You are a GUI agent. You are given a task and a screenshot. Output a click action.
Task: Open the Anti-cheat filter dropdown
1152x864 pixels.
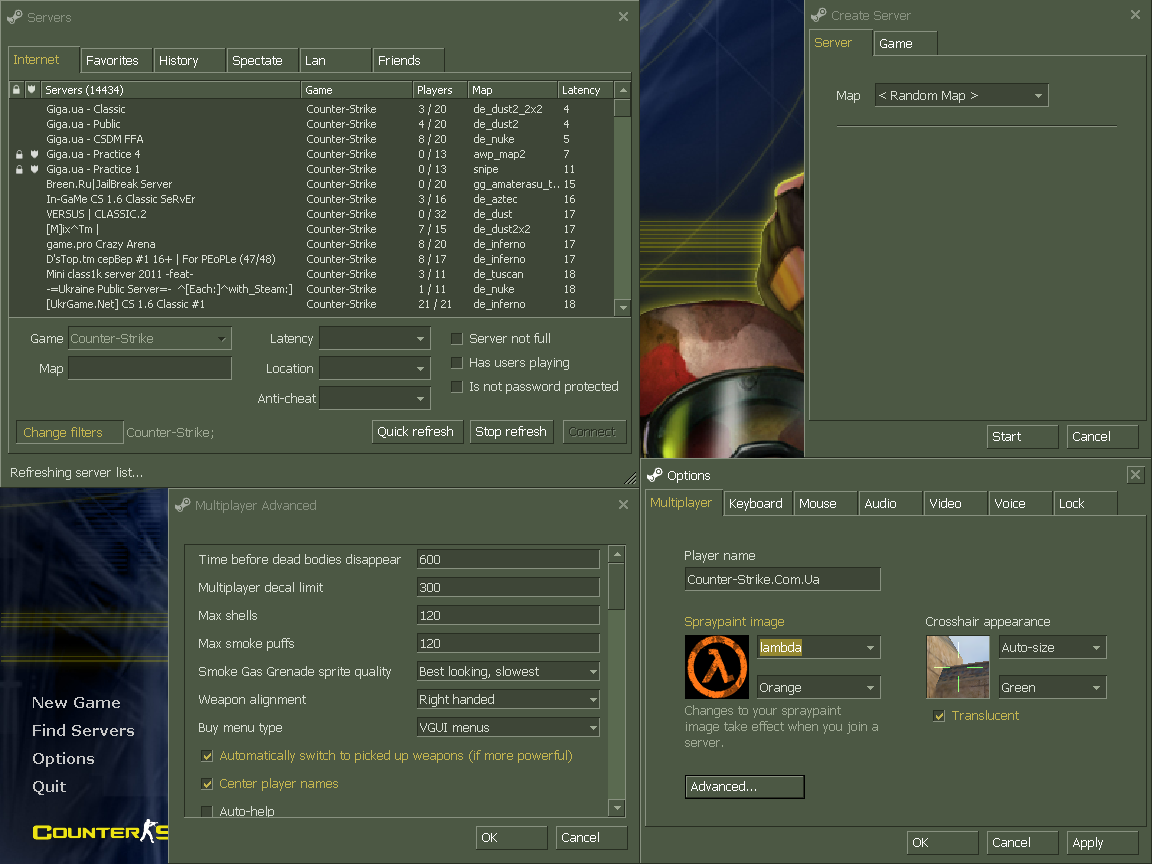[375, 398]
